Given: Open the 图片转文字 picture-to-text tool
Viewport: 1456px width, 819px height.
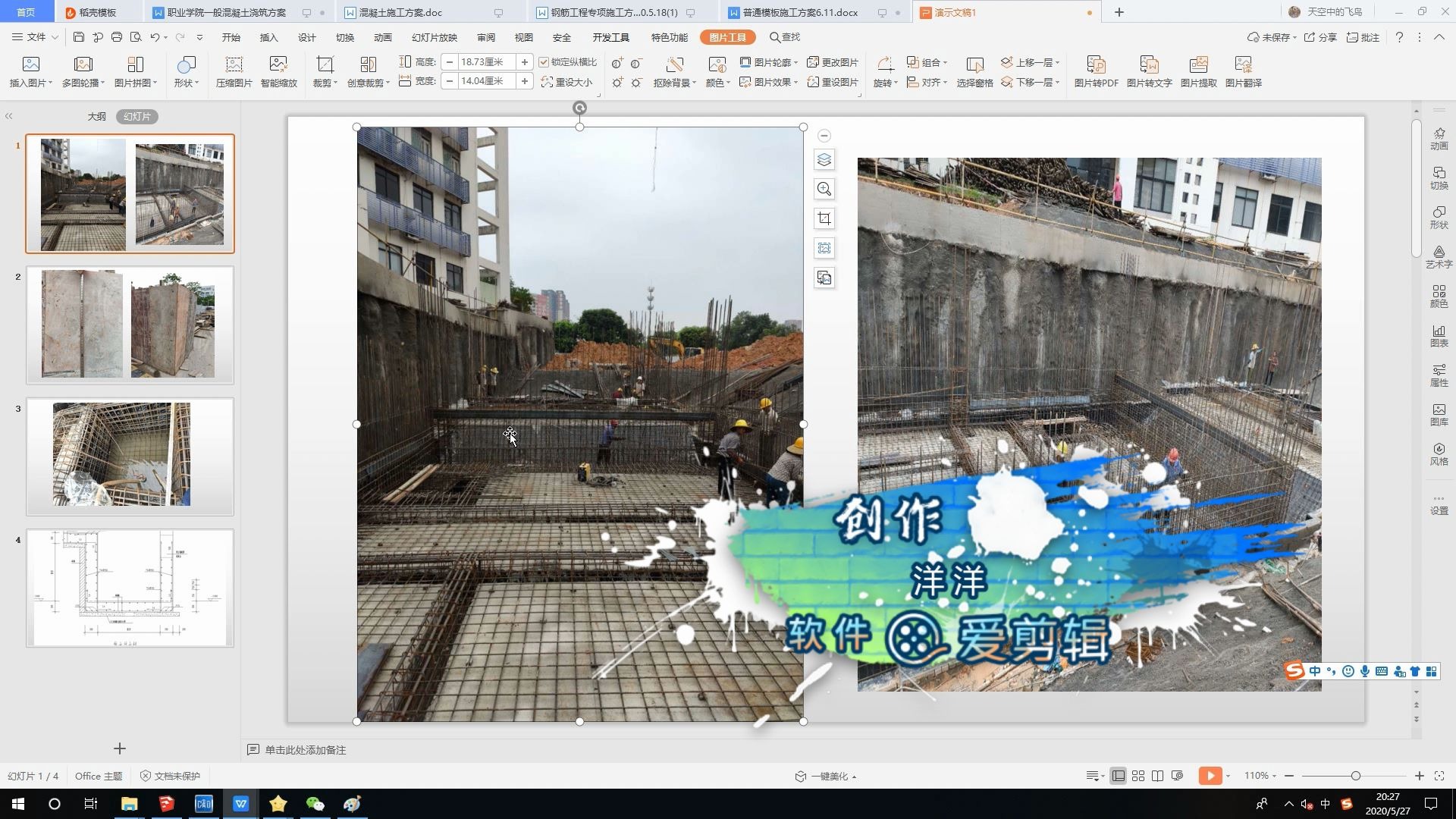Looking at the screenshot, I should coord(1149,72).
